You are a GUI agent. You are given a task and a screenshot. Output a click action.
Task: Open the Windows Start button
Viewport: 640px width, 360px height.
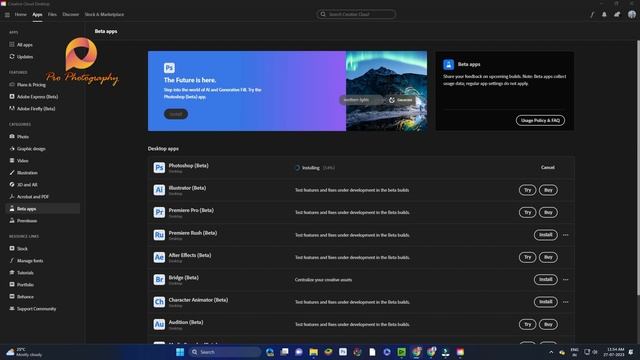pyautogui.click(x=180, y=352)
